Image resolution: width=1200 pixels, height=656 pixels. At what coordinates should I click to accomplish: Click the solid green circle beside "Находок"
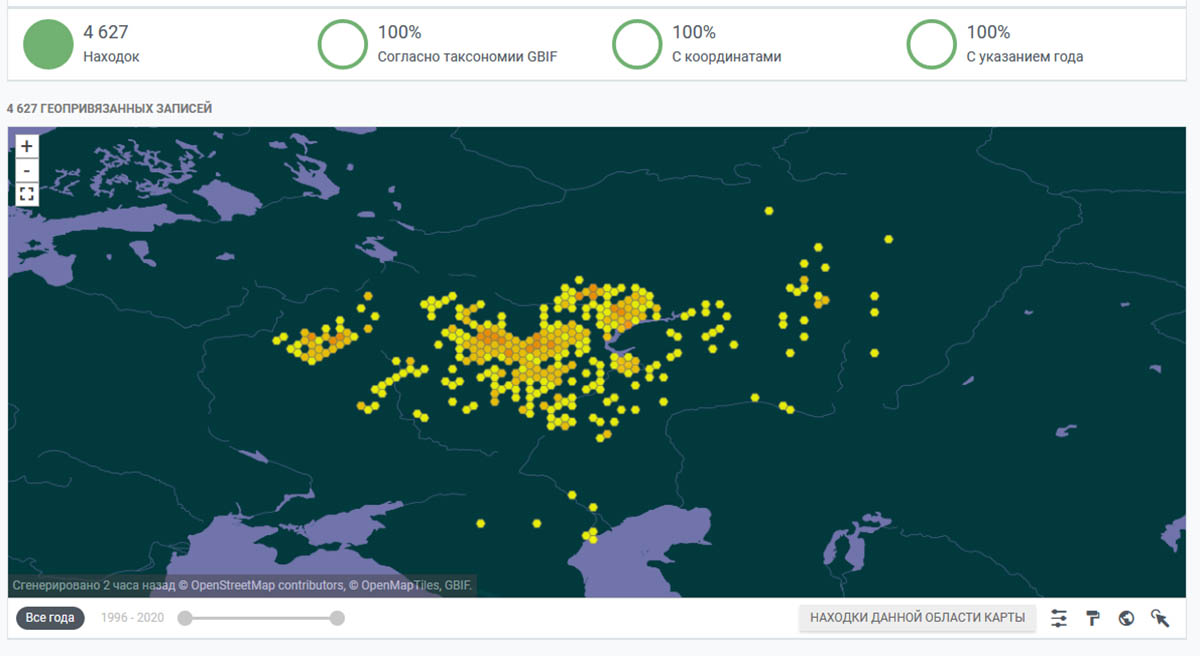pos(48,45)
